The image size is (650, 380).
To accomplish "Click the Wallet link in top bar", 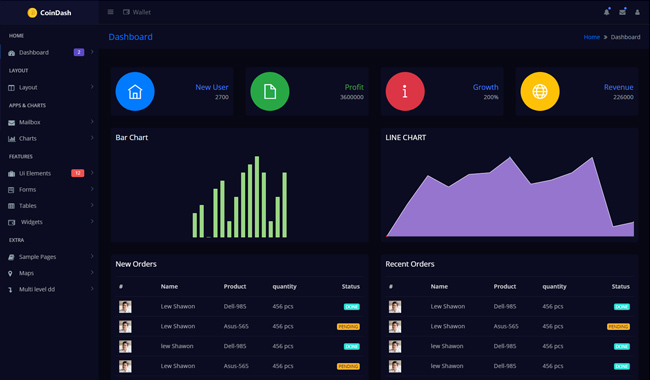I will click(x=141, y=12).
